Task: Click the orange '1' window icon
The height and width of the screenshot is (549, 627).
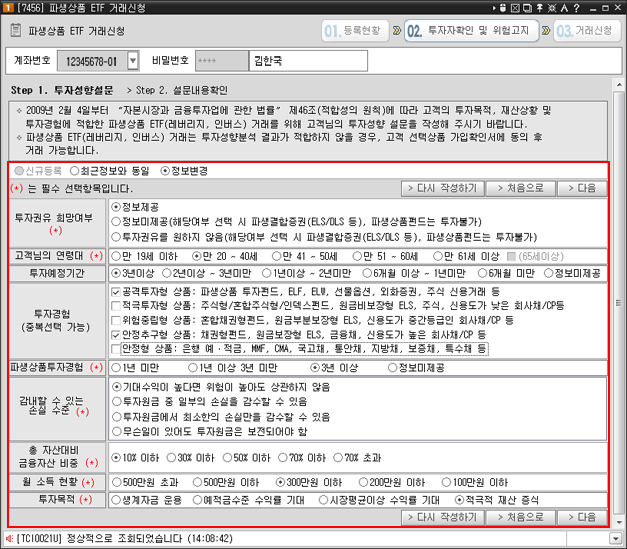Action: tap(8, 8)
